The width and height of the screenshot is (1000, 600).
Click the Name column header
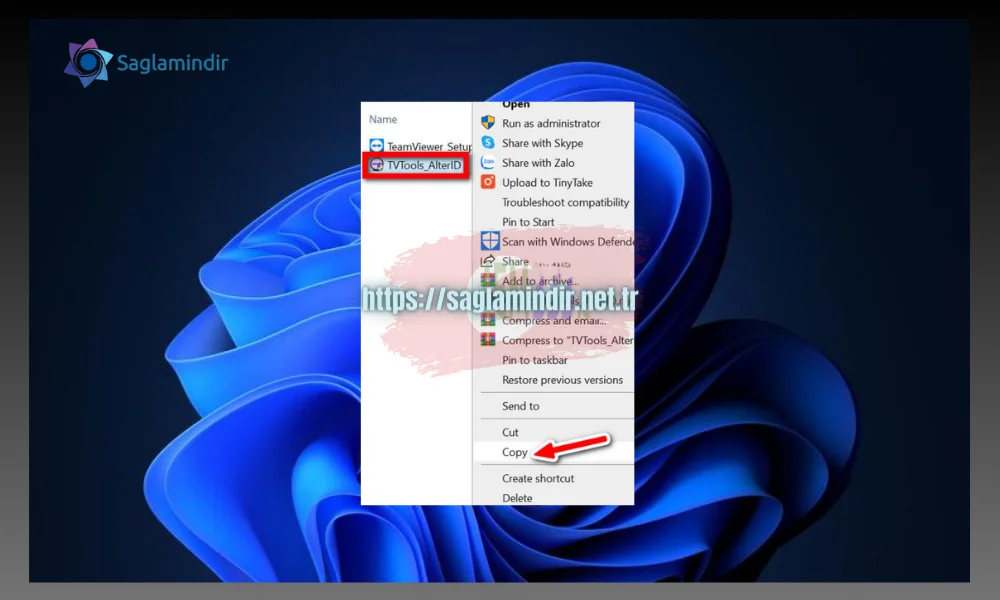383,119
